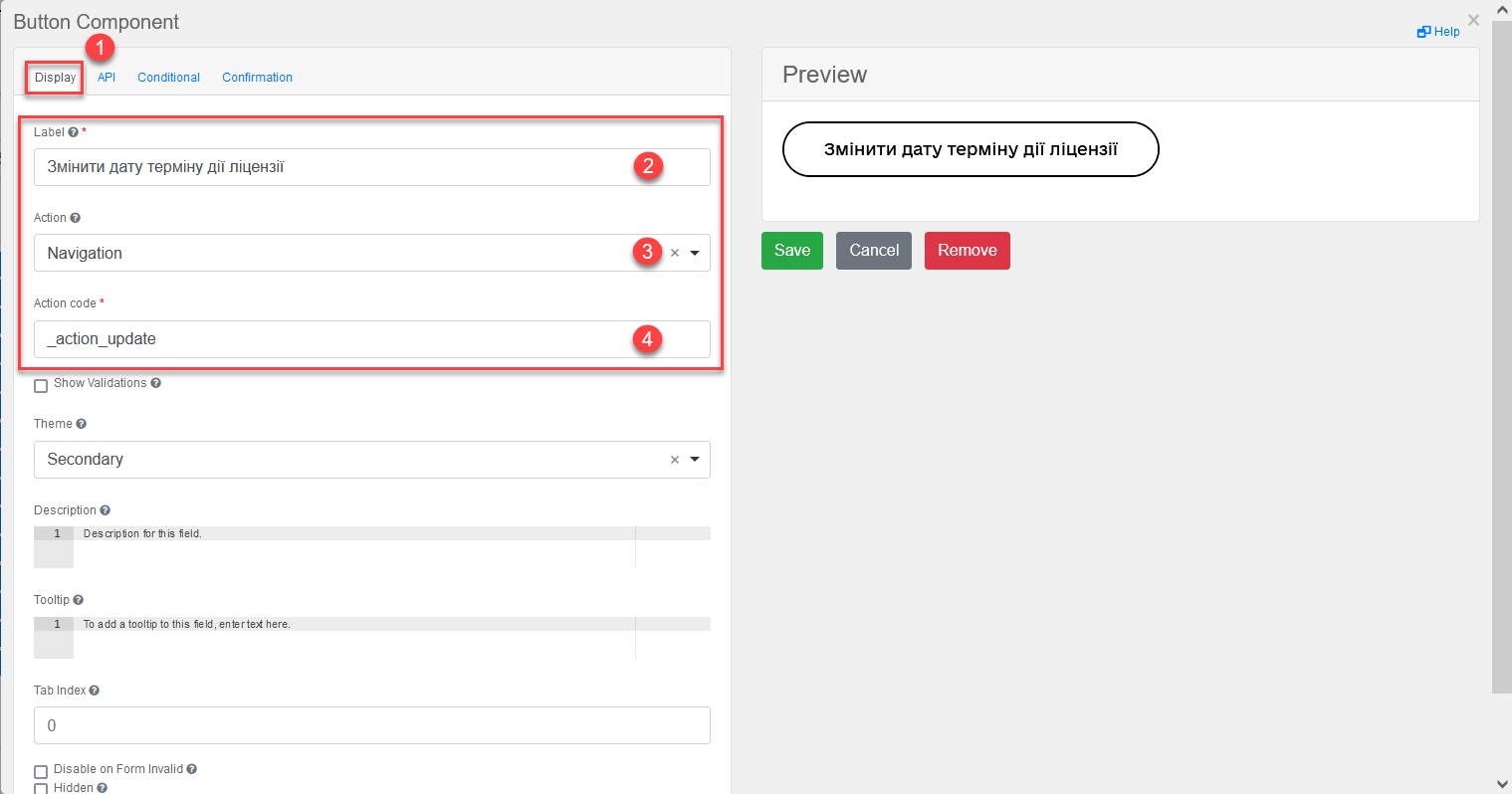Click the scrollbar down arrow

[x=1502, y=784]
